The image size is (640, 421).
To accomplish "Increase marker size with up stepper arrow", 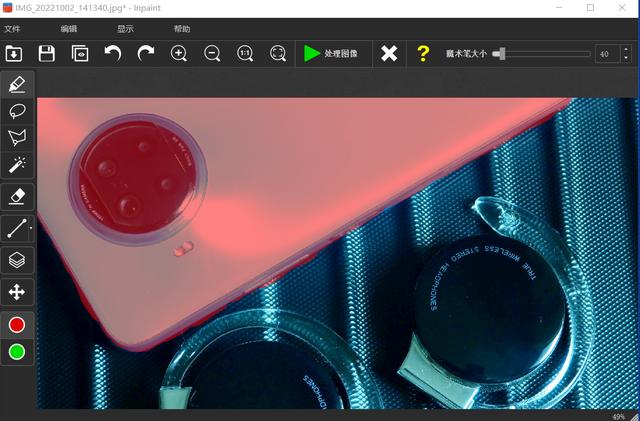I will tap(627, 49).
